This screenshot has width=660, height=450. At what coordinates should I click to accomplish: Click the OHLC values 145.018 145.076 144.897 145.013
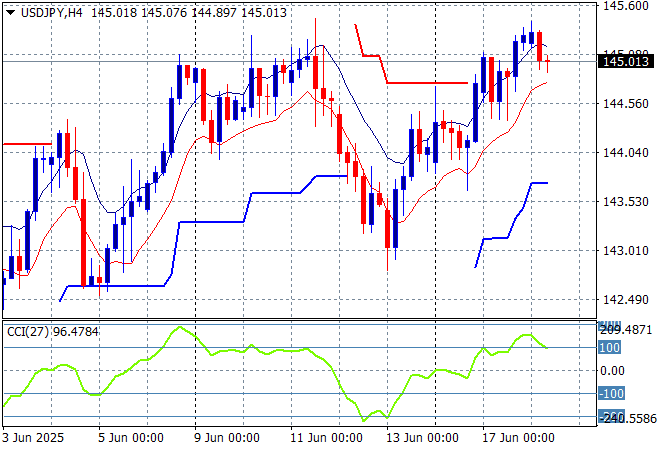pos(189,13)
